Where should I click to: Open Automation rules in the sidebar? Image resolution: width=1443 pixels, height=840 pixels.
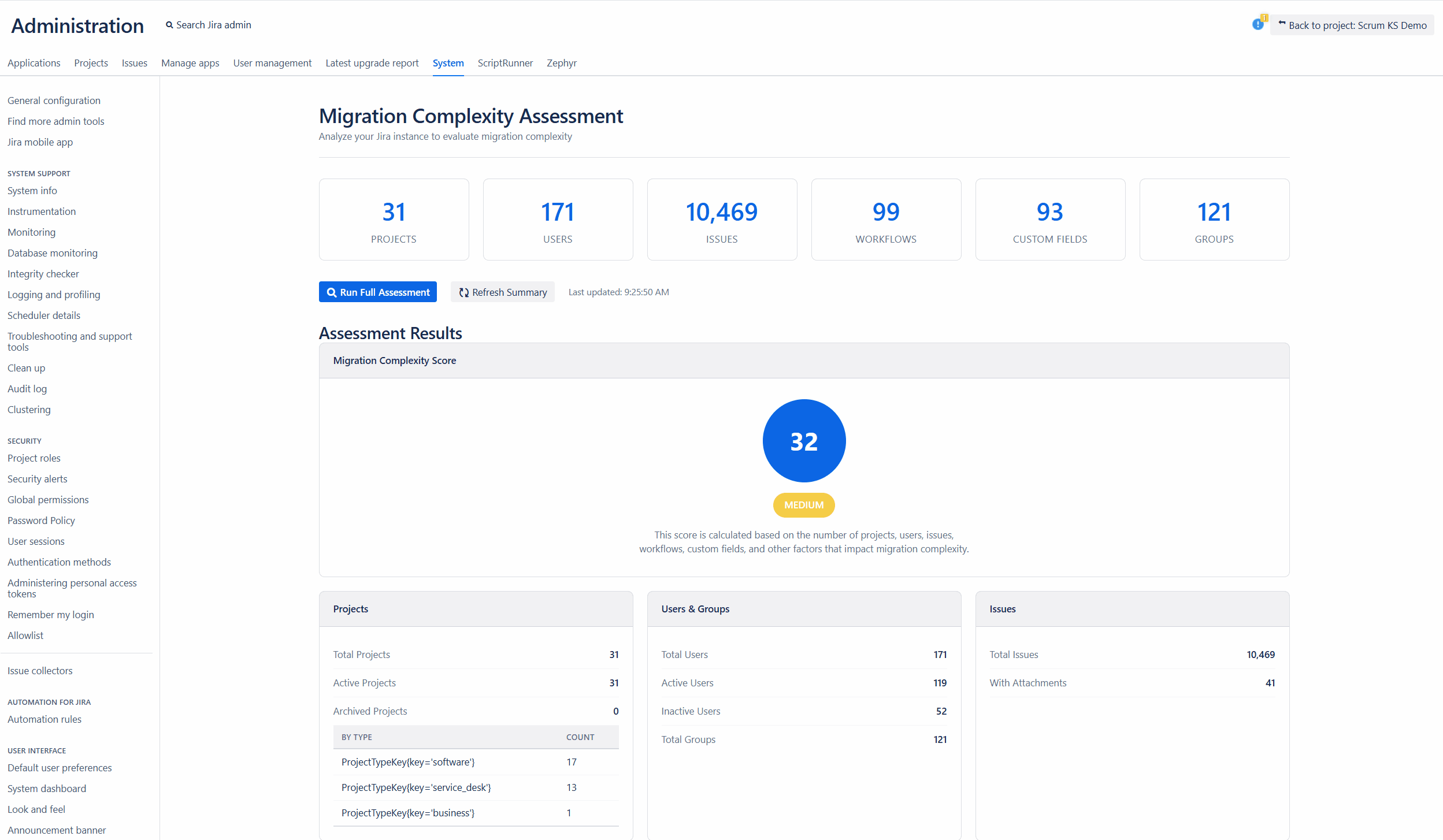pos(44,719)
